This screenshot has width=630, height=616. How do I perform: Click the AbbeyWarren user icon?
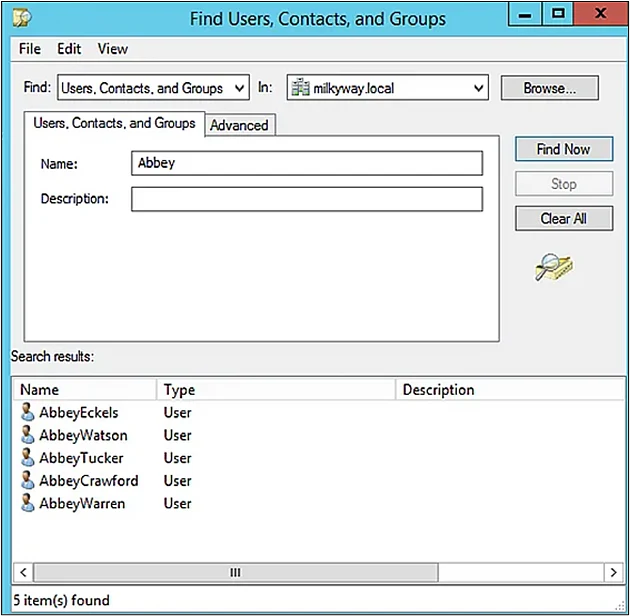click(27, 503)
